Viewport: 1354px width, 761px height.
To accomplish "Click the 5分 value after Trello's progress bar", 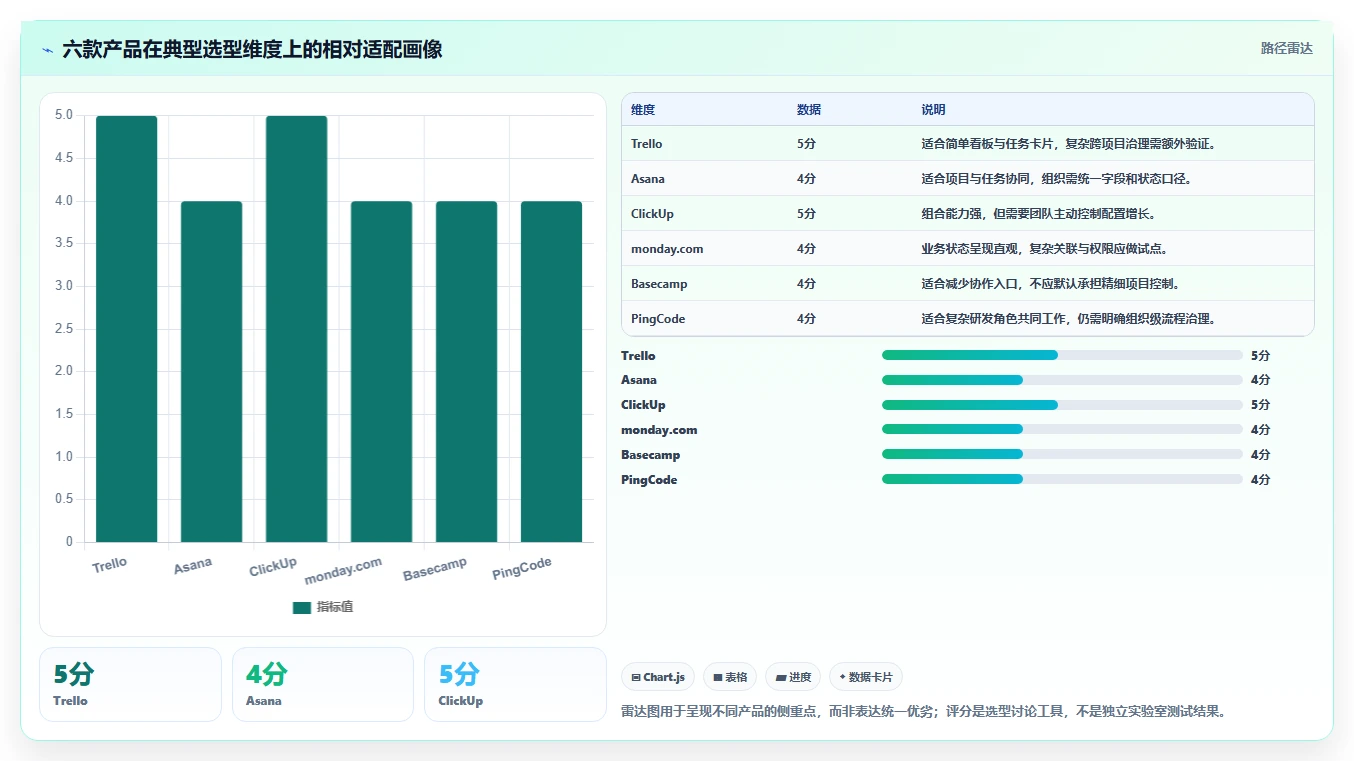I will (1260, 356).
